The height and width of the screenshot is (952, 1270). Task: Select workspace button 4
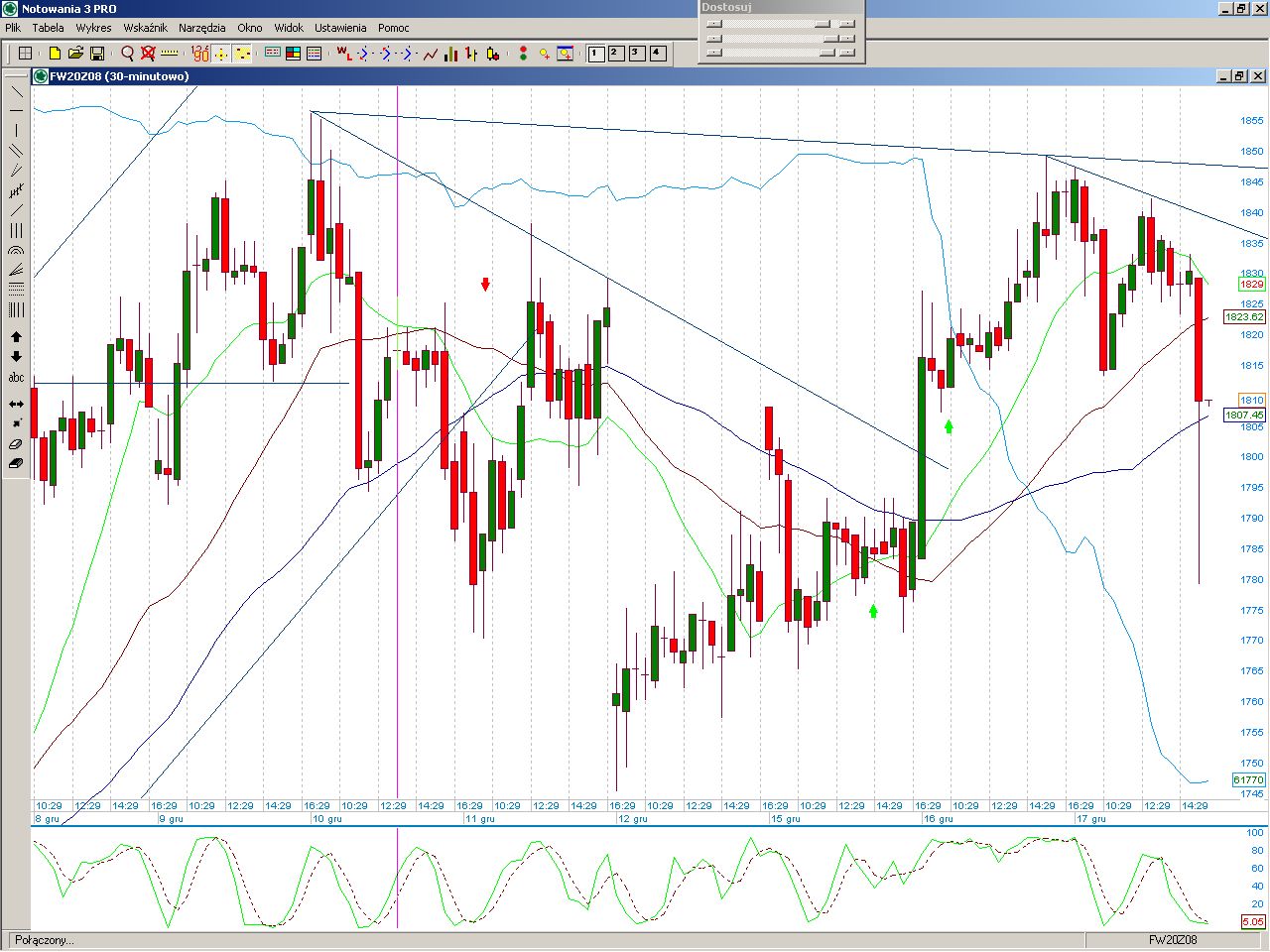658,54
